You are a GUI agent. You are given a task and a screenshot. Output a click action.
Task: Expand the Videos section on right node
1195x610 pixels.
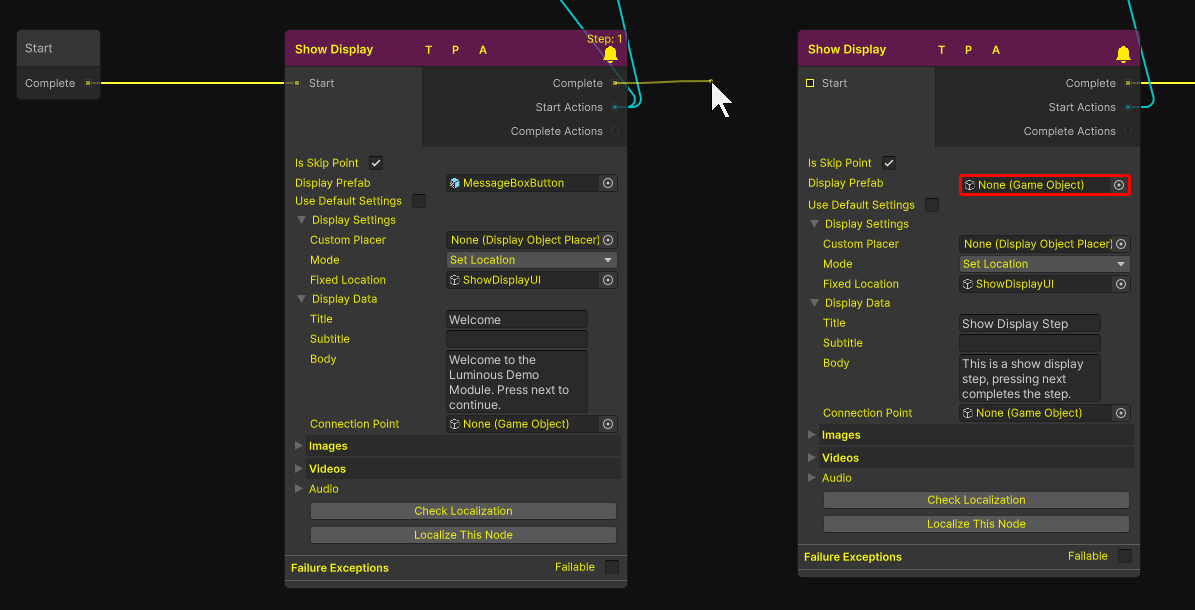click(812, 458)
